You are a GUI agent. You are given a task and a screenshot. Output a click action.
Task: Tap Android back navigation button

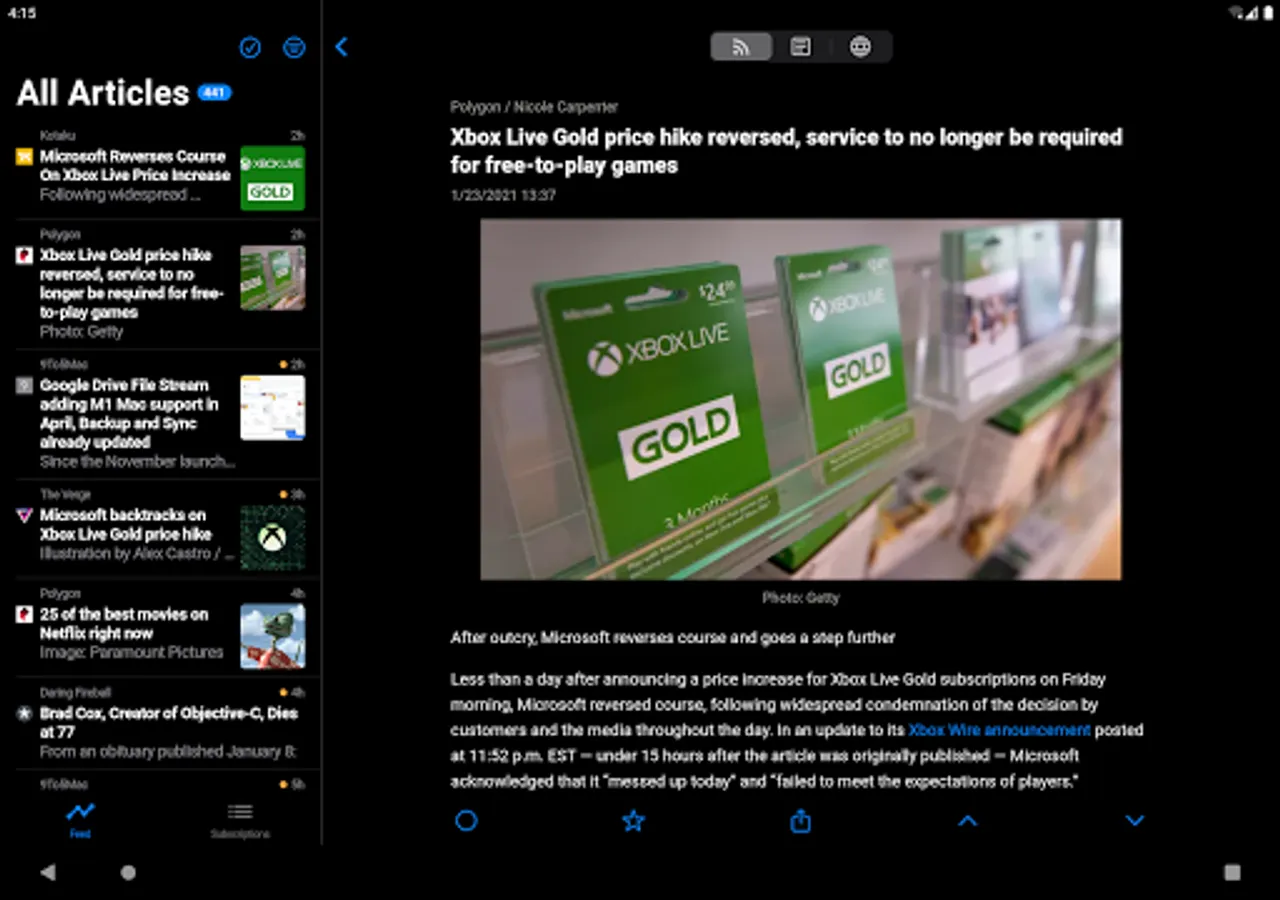[48, 872]
